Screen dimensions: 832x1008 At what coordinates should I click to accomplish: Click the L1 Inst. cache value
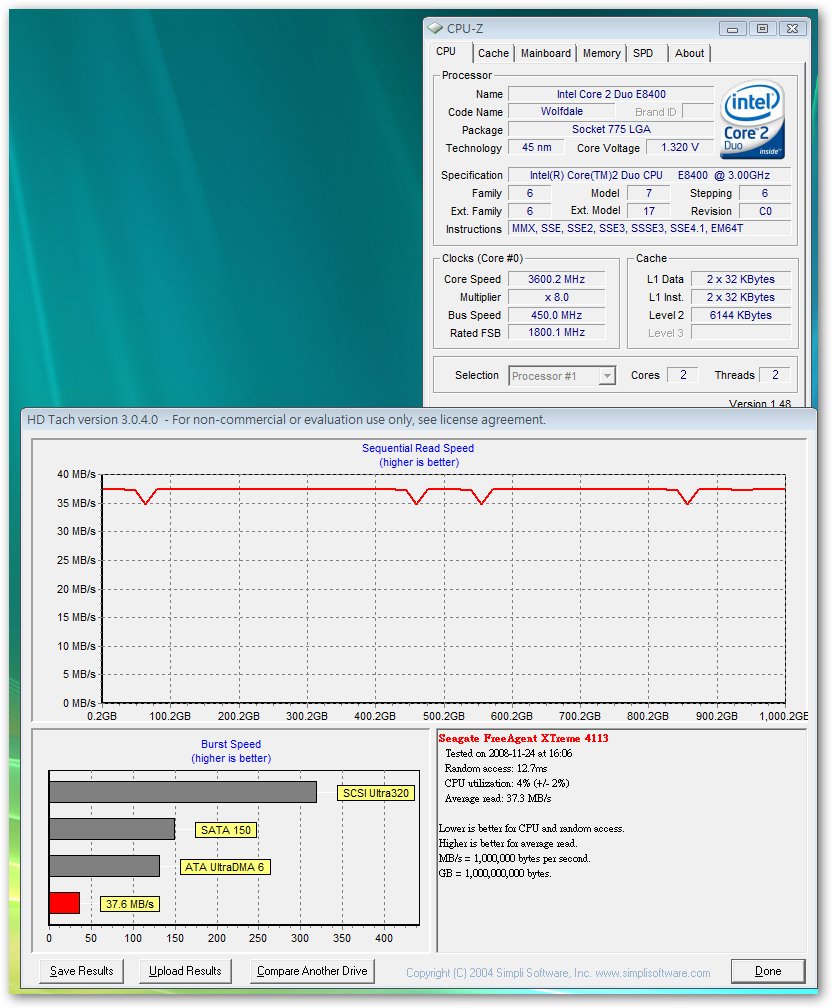click(741, 297)
